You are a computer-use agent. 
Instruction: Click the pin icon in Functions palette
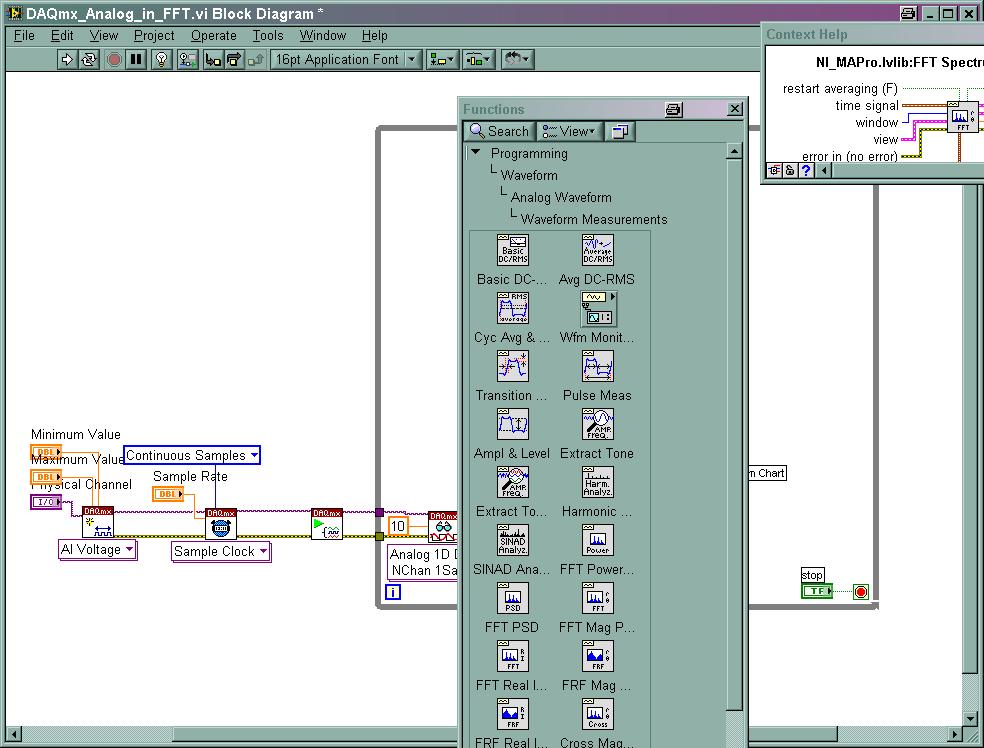point(673,110)
